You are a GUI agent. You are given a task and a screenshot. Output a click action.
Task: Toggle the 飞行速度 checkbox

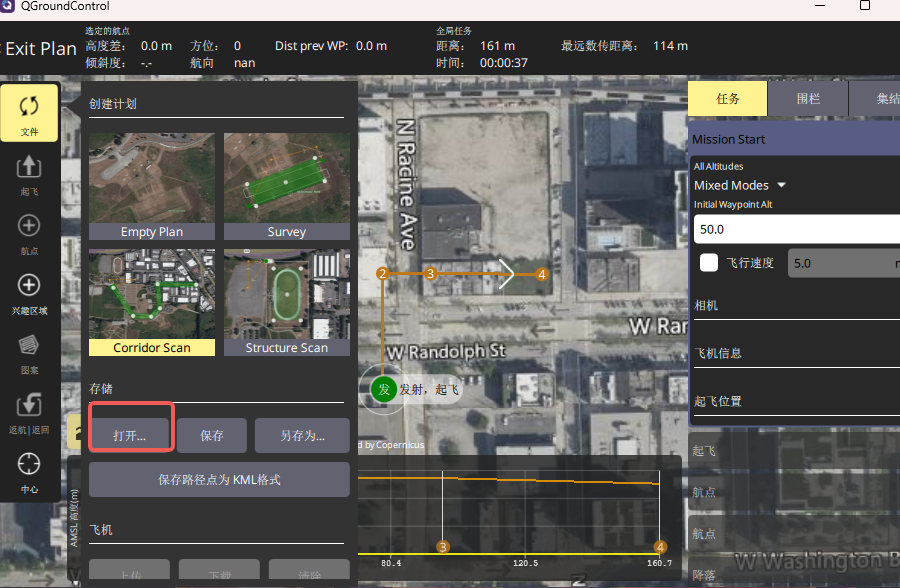pyautogui.click(x=709, y=263)
